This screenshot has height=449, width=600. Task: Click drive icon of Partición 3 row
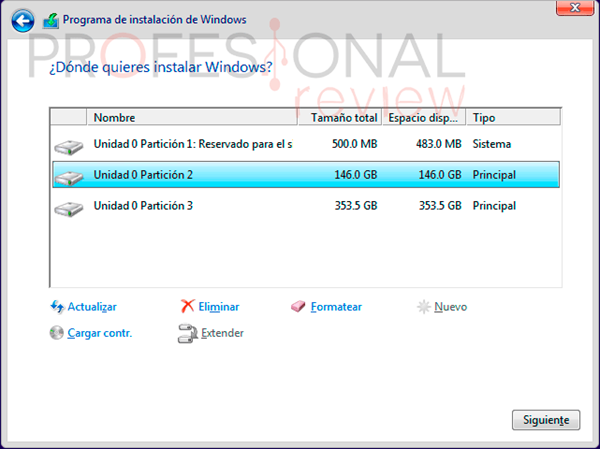(68, 209)
